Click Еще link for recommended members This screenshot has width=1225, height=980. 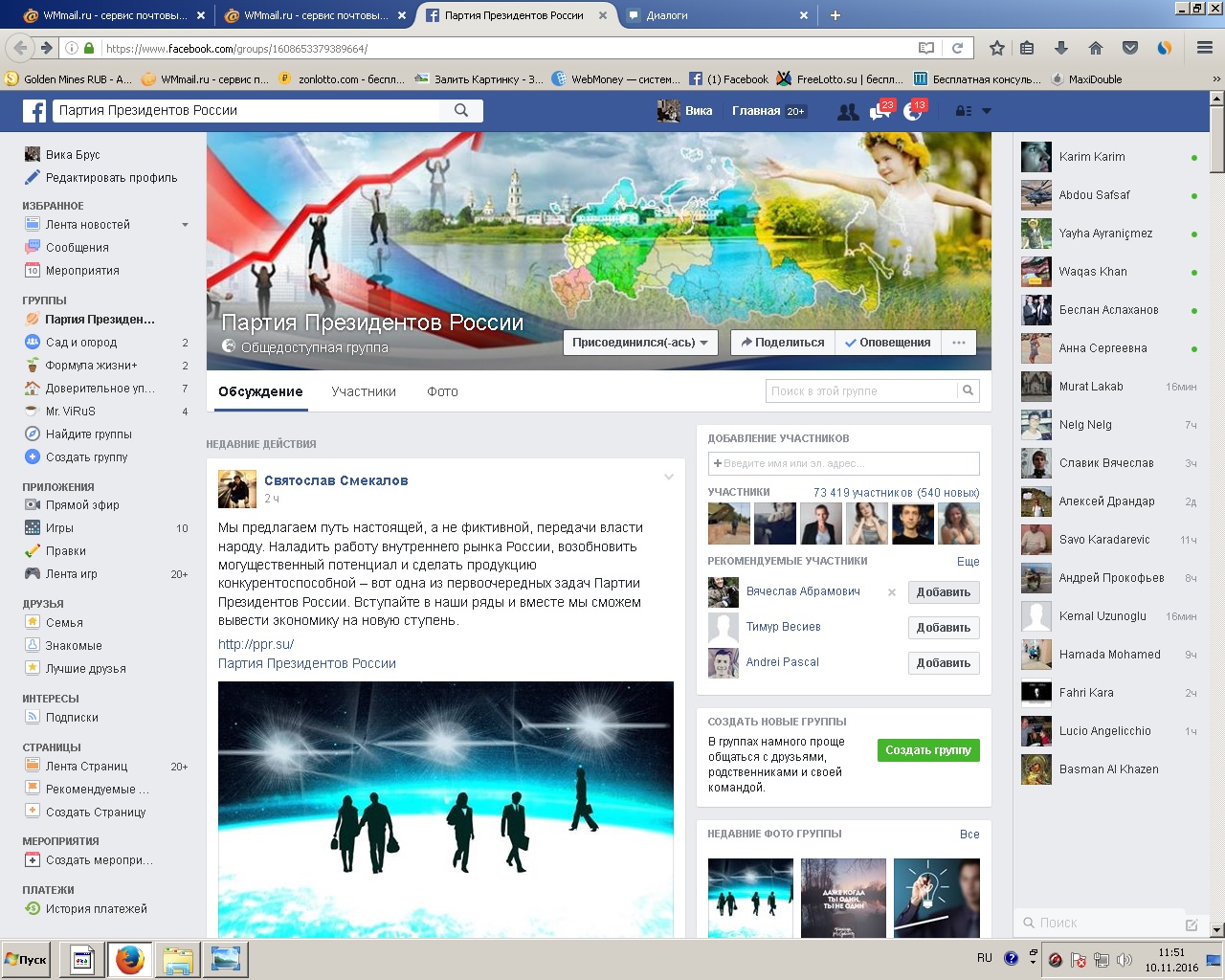969,562
